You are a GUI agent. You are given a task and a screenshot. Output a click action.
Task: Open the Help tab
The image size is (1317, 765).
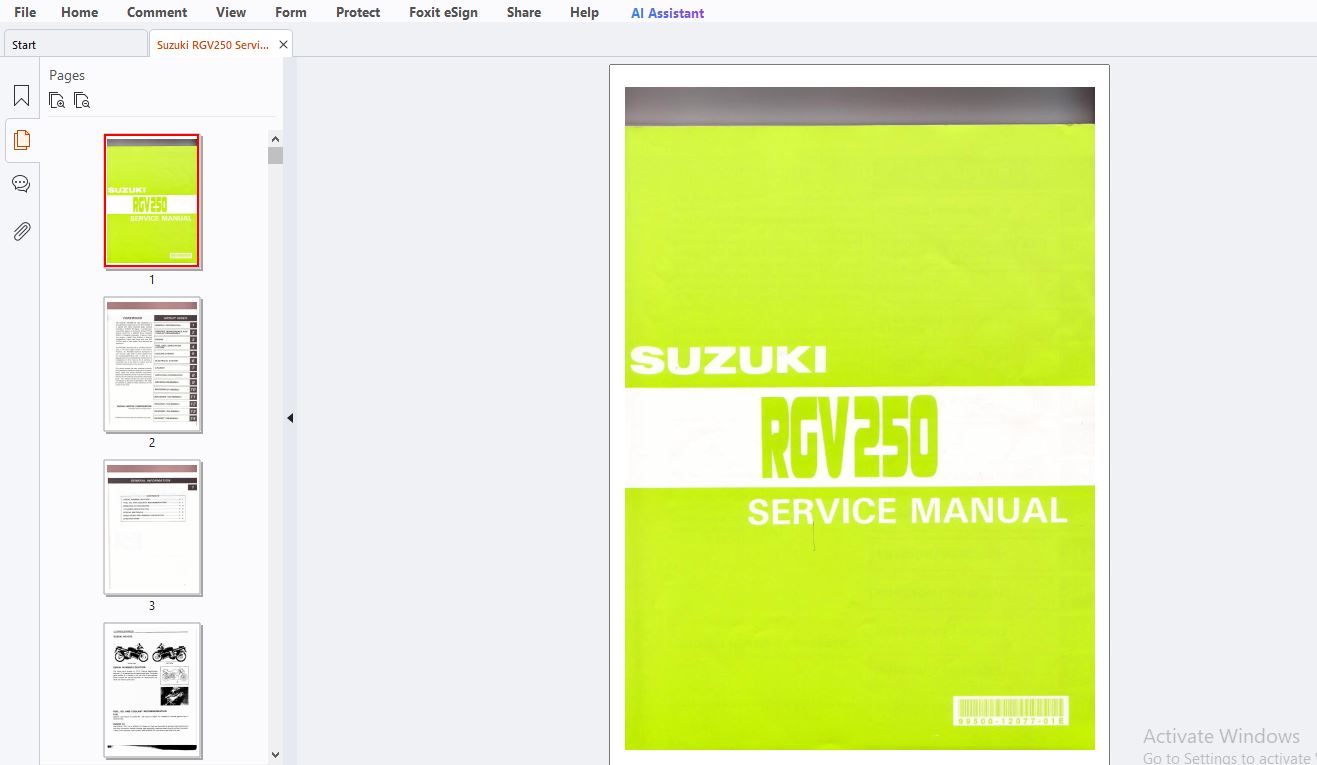pyautogui.click(x=584, y=12)
